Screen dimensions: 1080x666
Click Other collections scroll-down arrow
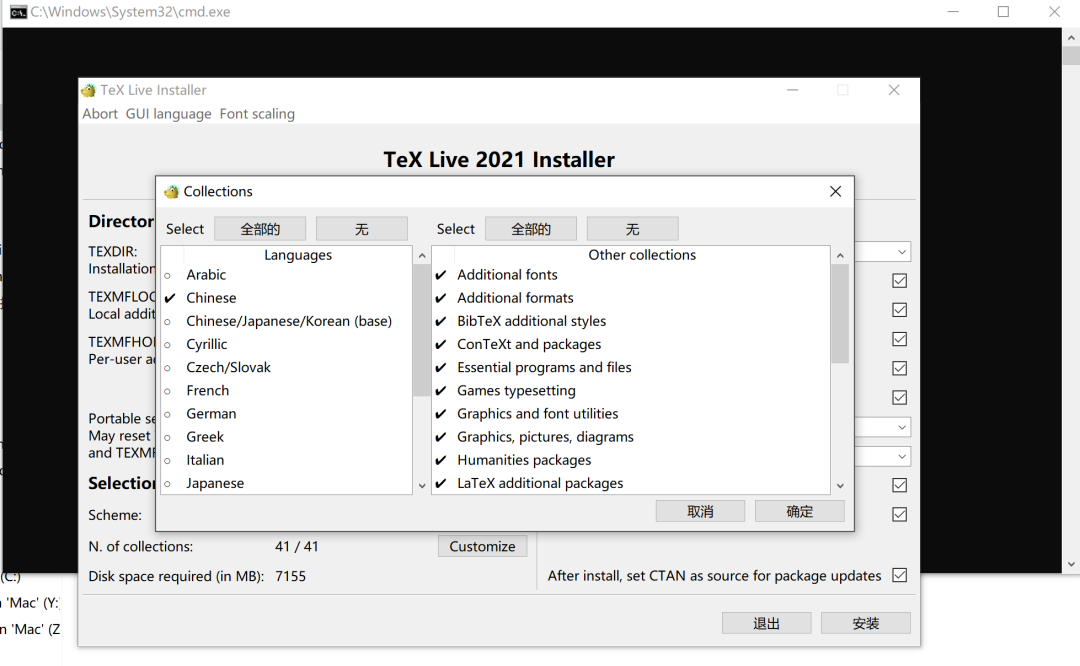point(840,486)
